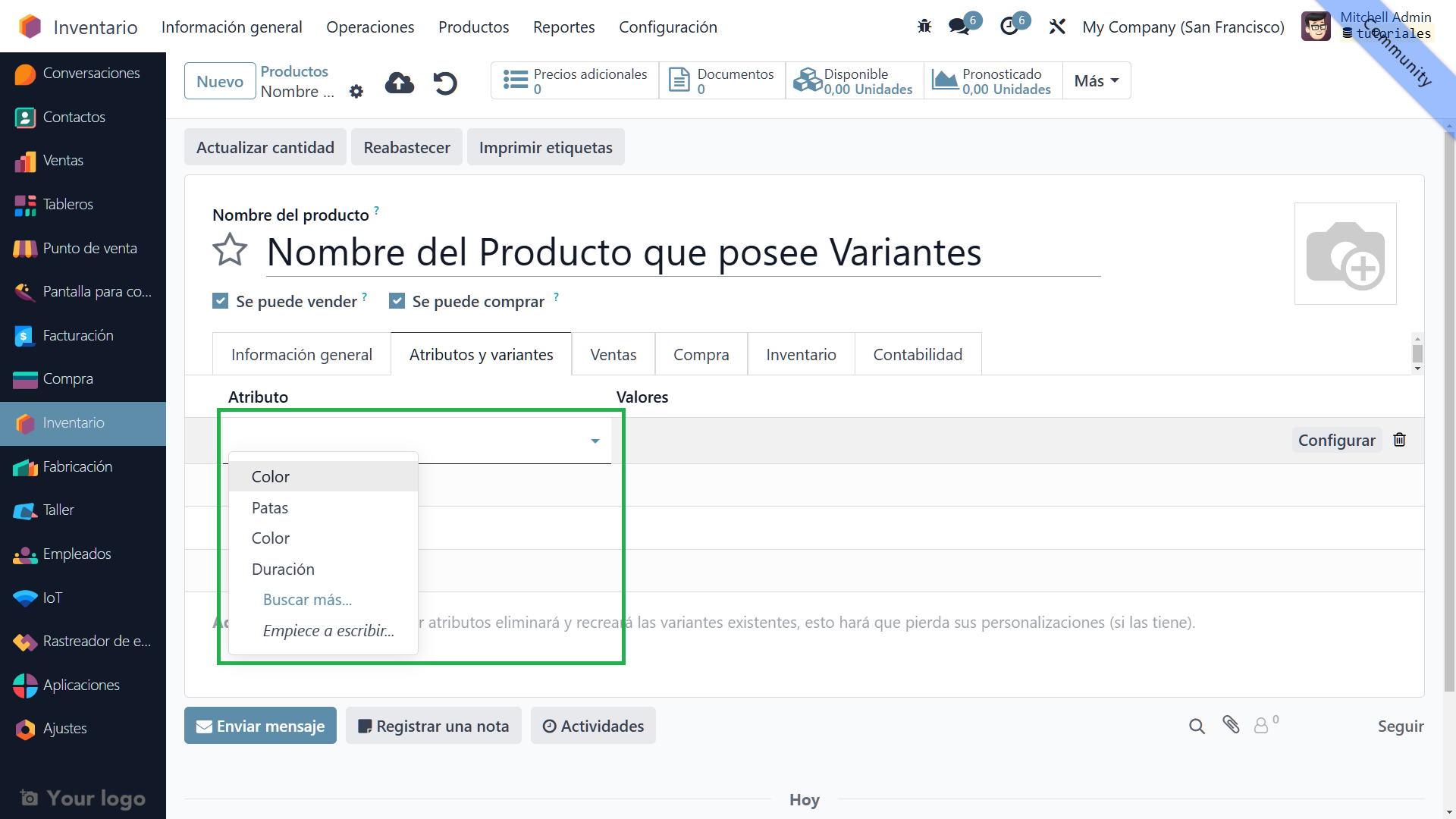Click the 'Buscar más...' link
This screenshot has width=1456, height=819.
pyautogui.click(x=307, y=600)
